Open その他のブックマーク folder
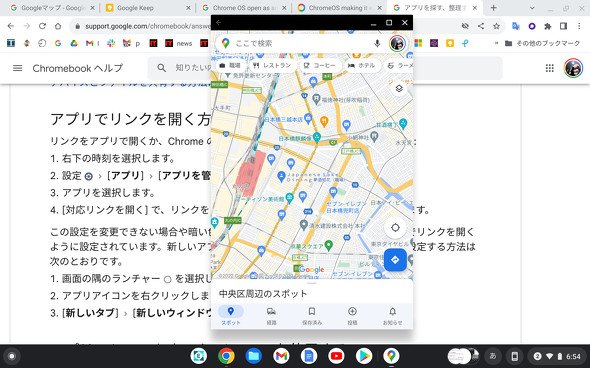The width and height of the screenshot is (590, 368). click(x=543, y=43)
